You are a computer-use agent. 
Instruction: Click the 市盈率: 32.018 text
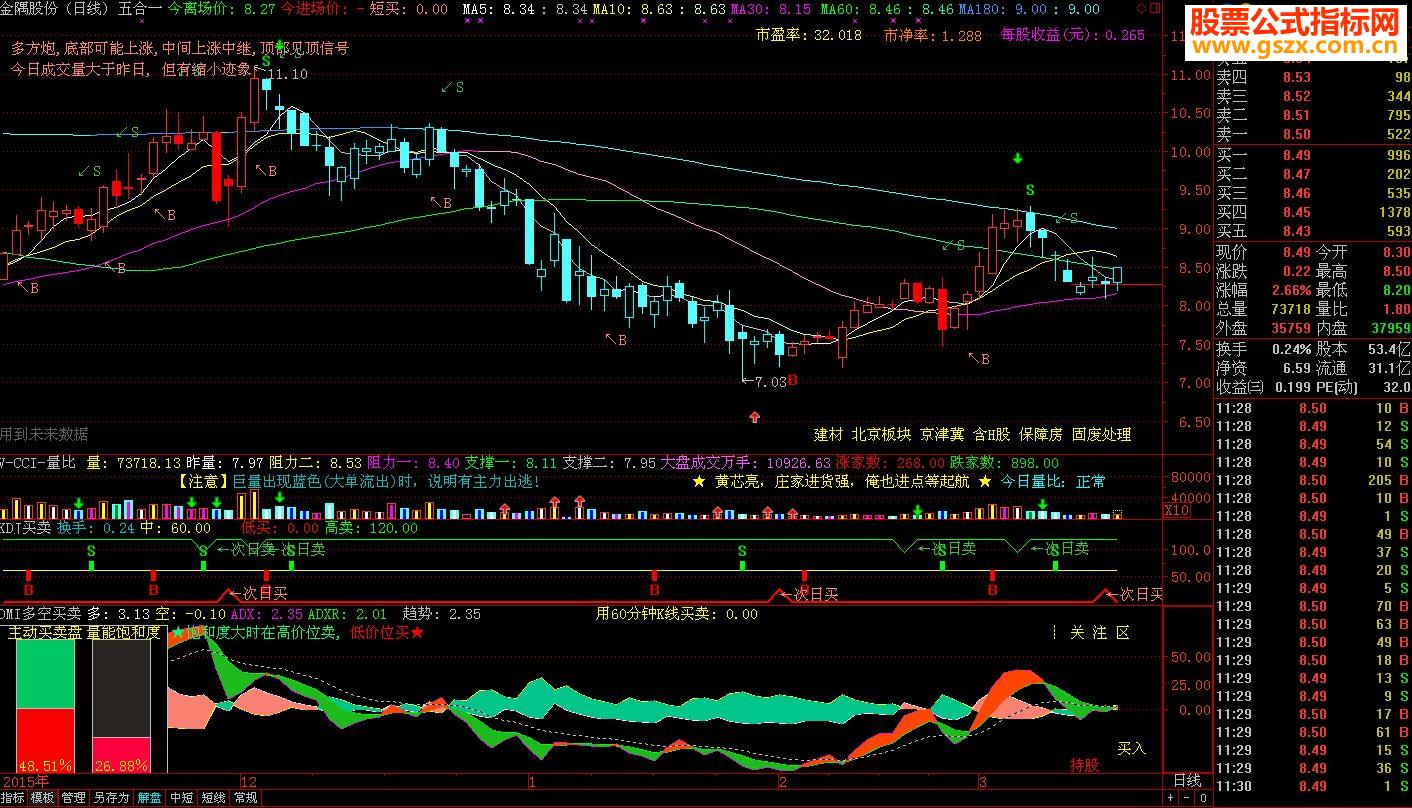[x=808, y=35]
